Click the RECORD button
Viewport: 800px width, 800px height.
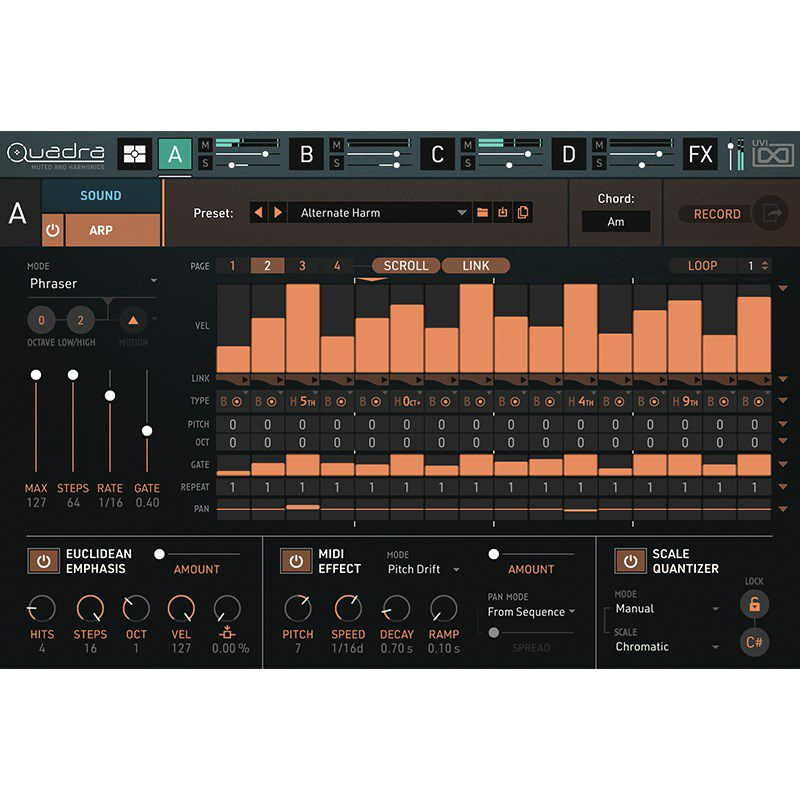point(717,214)
